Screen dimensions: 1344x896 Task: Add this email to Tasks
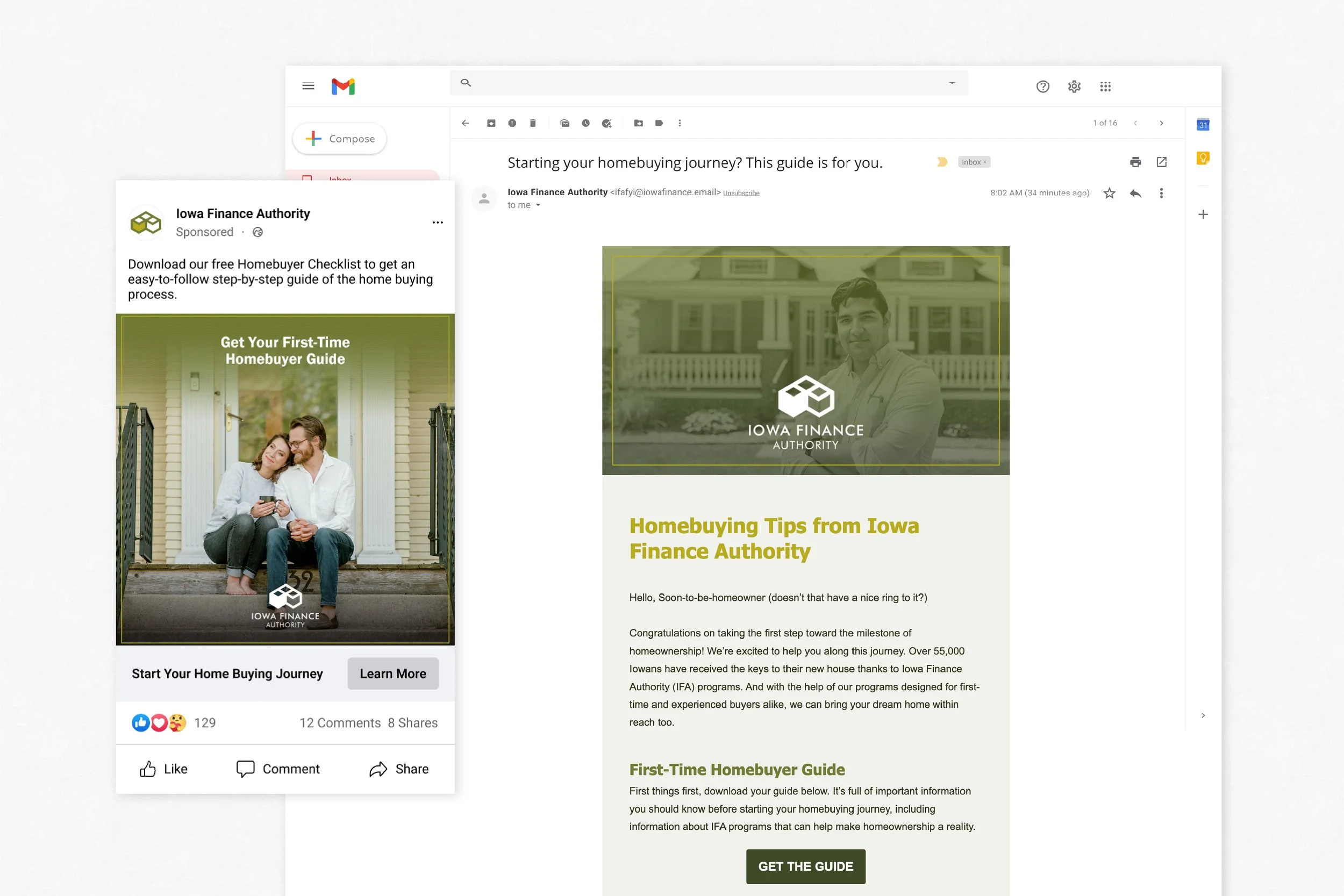(x=607, y=123)
